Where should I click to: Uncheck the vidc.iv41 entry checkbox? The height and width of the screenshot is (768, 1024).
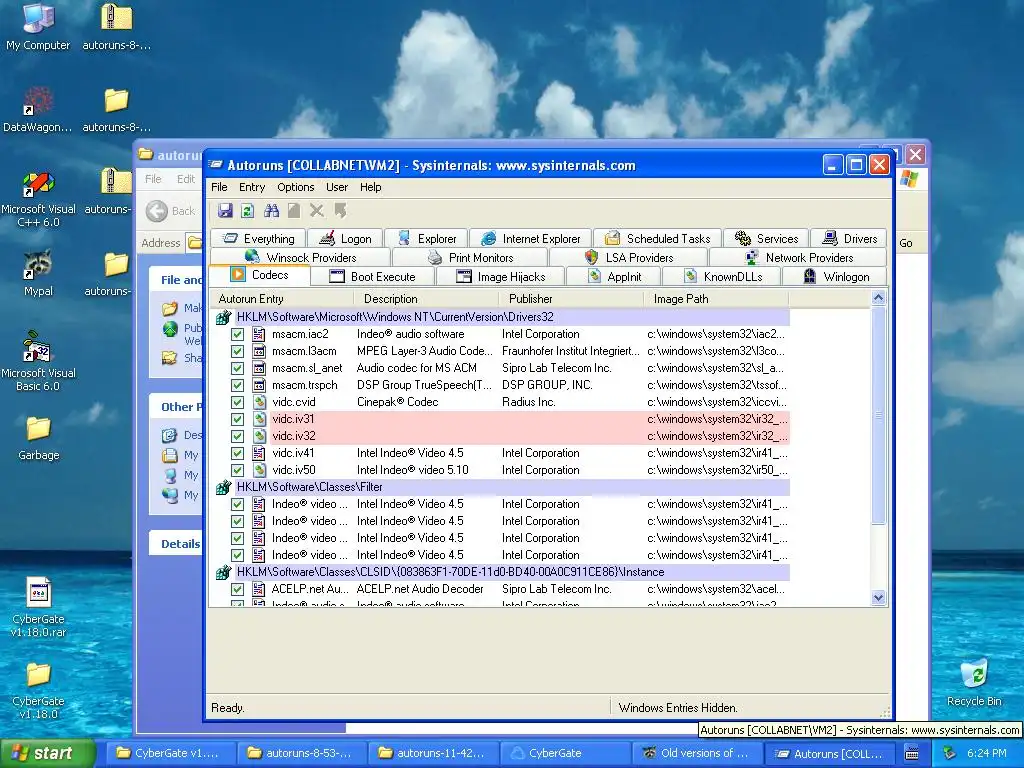(238, 453)
